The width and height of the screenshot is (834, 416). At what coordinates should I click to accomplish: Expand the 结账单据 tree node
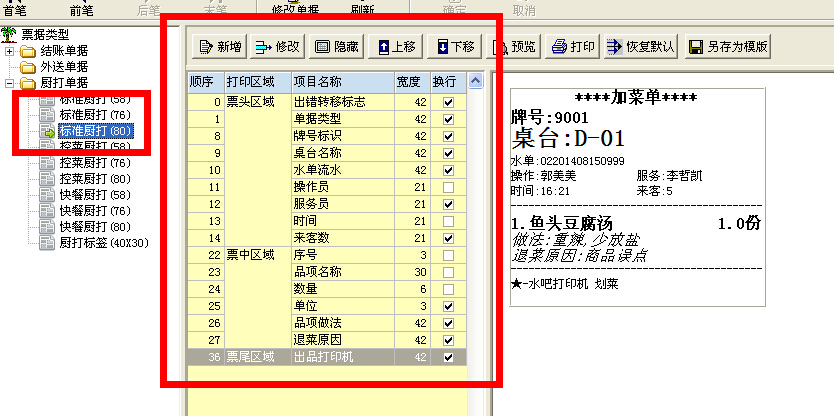tap(10, 51)
